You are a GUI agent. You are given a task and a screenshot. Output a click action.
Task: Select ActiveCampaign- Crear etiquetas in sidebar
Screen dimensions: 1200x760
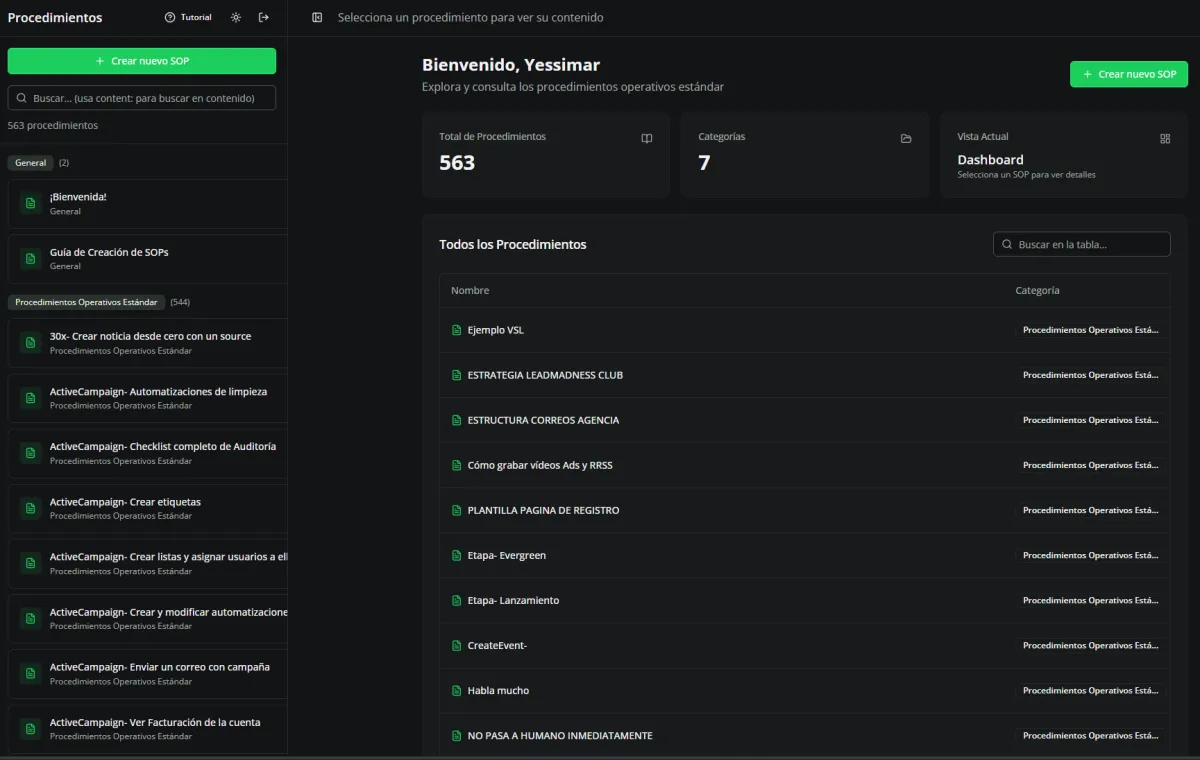point(125,502)
